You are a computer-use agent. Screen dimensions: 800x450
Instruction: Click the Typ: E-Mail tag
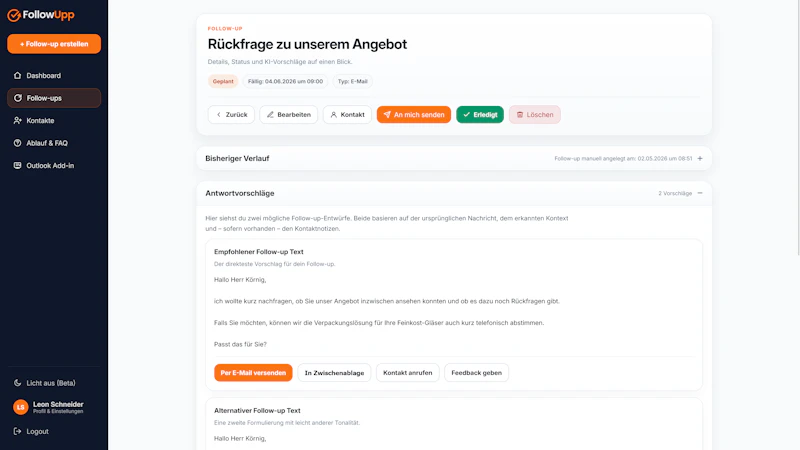pos(353,81)
